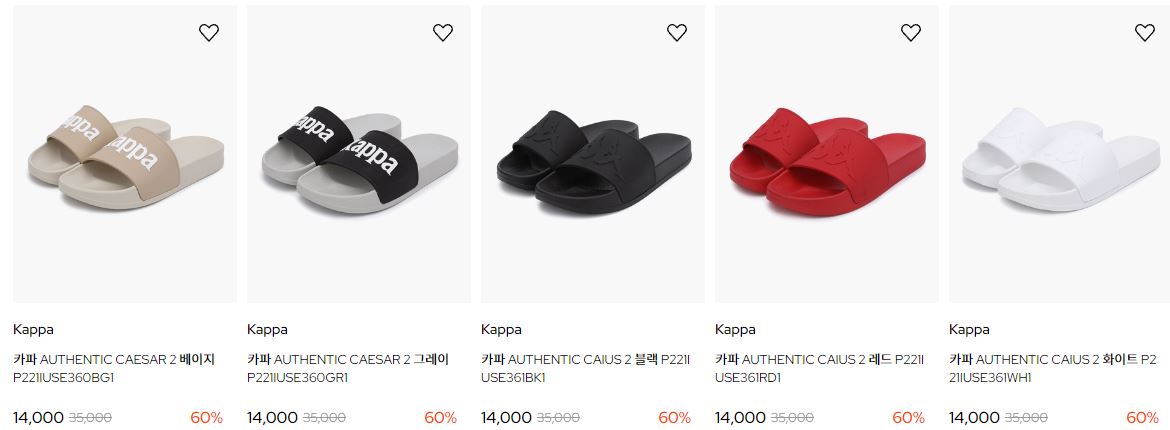1170x430 pixels.
Task: Open white Kappa slides image
Action: click(1060, 154)
